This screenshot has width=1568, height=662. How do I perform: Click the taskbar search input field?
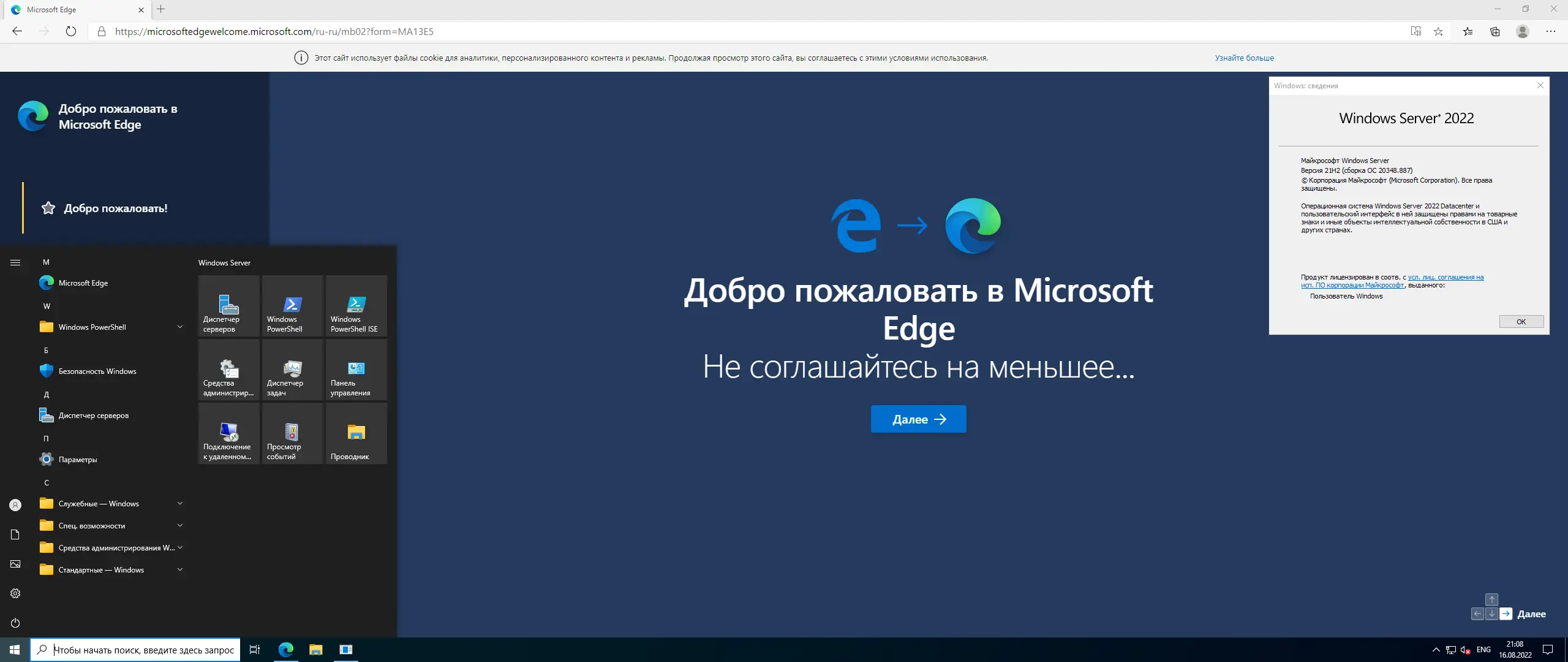[143, 650]
